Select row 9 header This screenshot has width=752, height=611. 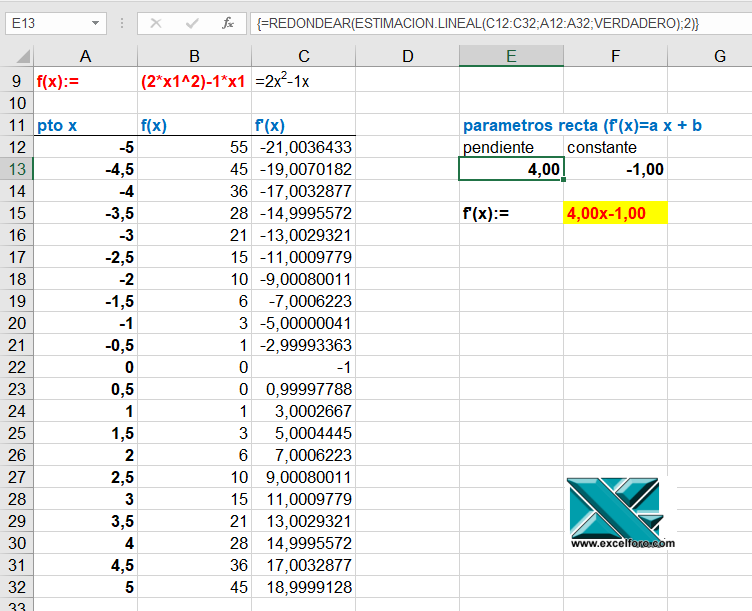16,81
